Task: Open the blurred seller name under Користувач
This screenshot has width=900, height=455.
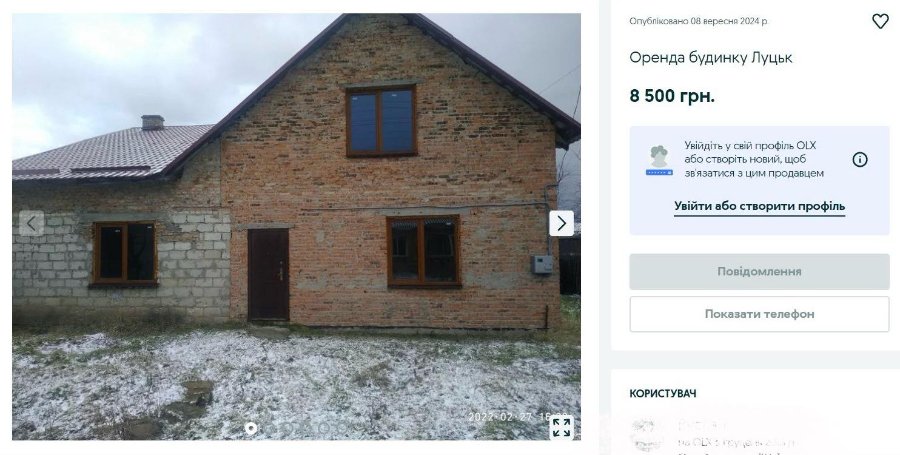Action: coord(701,426)
